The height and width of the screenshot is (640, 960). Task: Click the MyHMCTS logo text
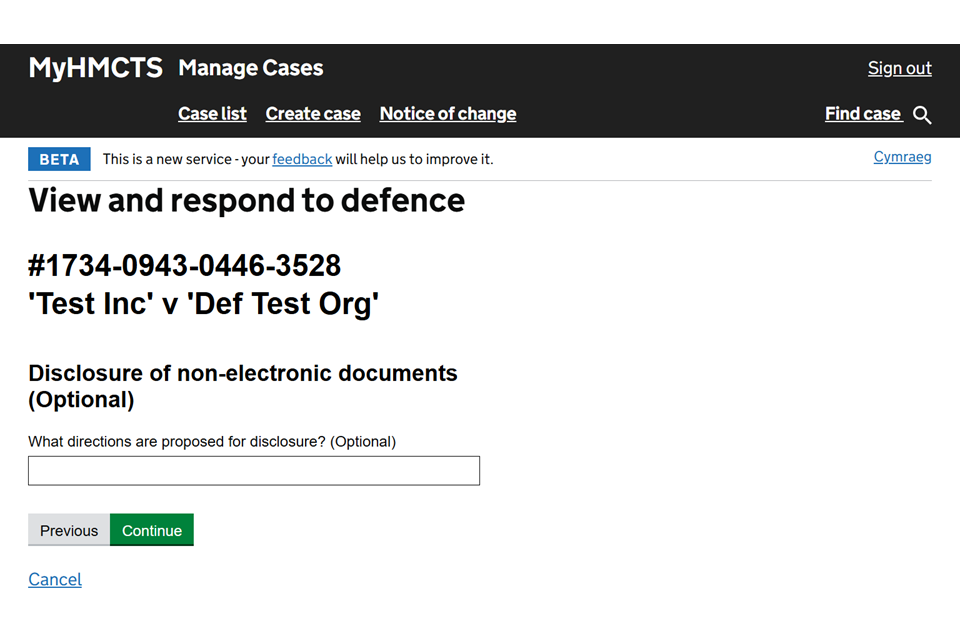point(95,68)
